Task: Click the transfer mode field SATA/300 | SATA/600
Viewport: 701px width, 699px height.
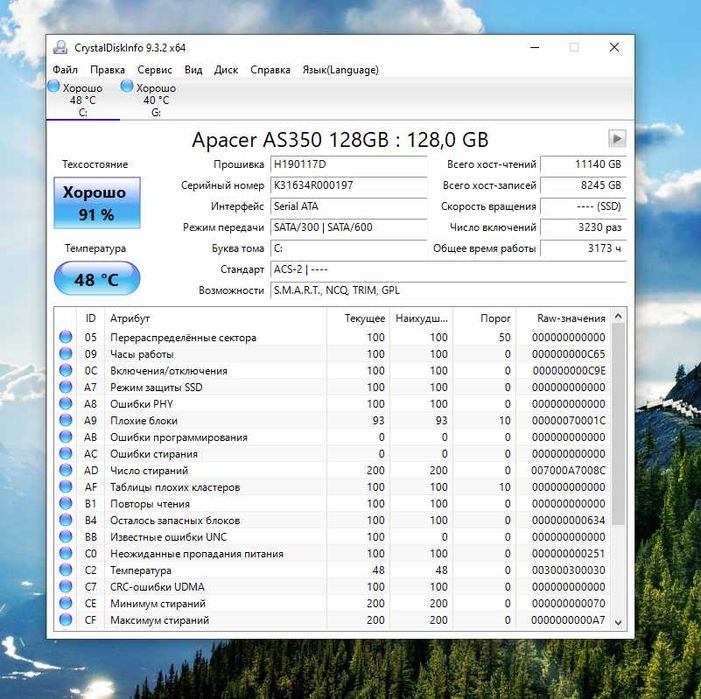Action: coord(348,227)
